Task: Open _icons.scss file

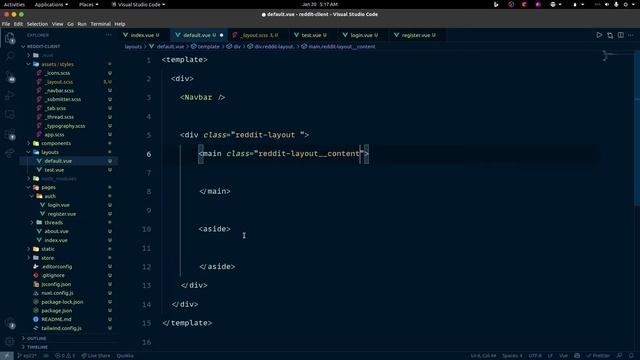Action: coord(57,73)
